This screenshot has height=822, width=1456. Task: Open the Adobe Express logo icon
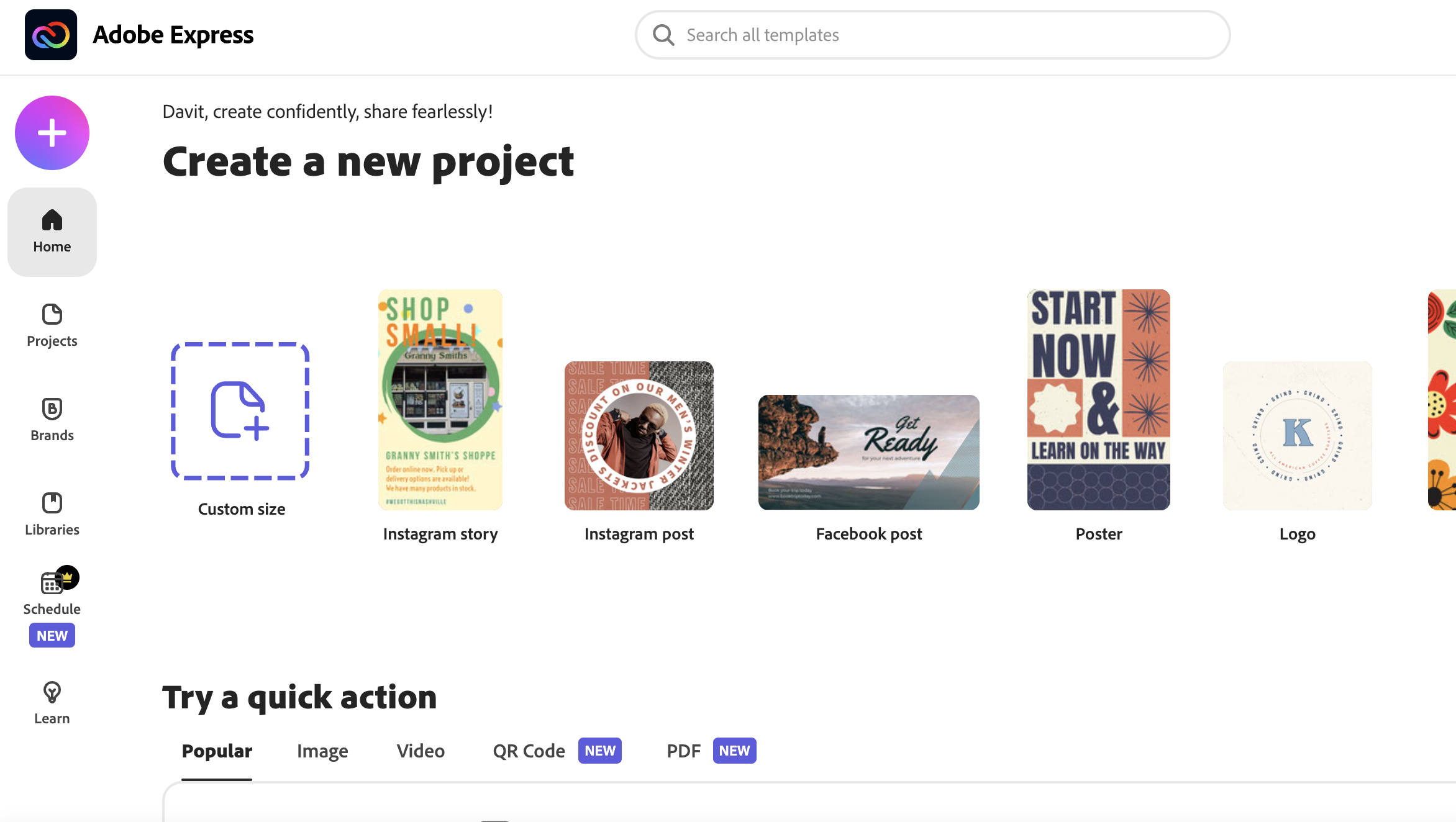[51, 35]
